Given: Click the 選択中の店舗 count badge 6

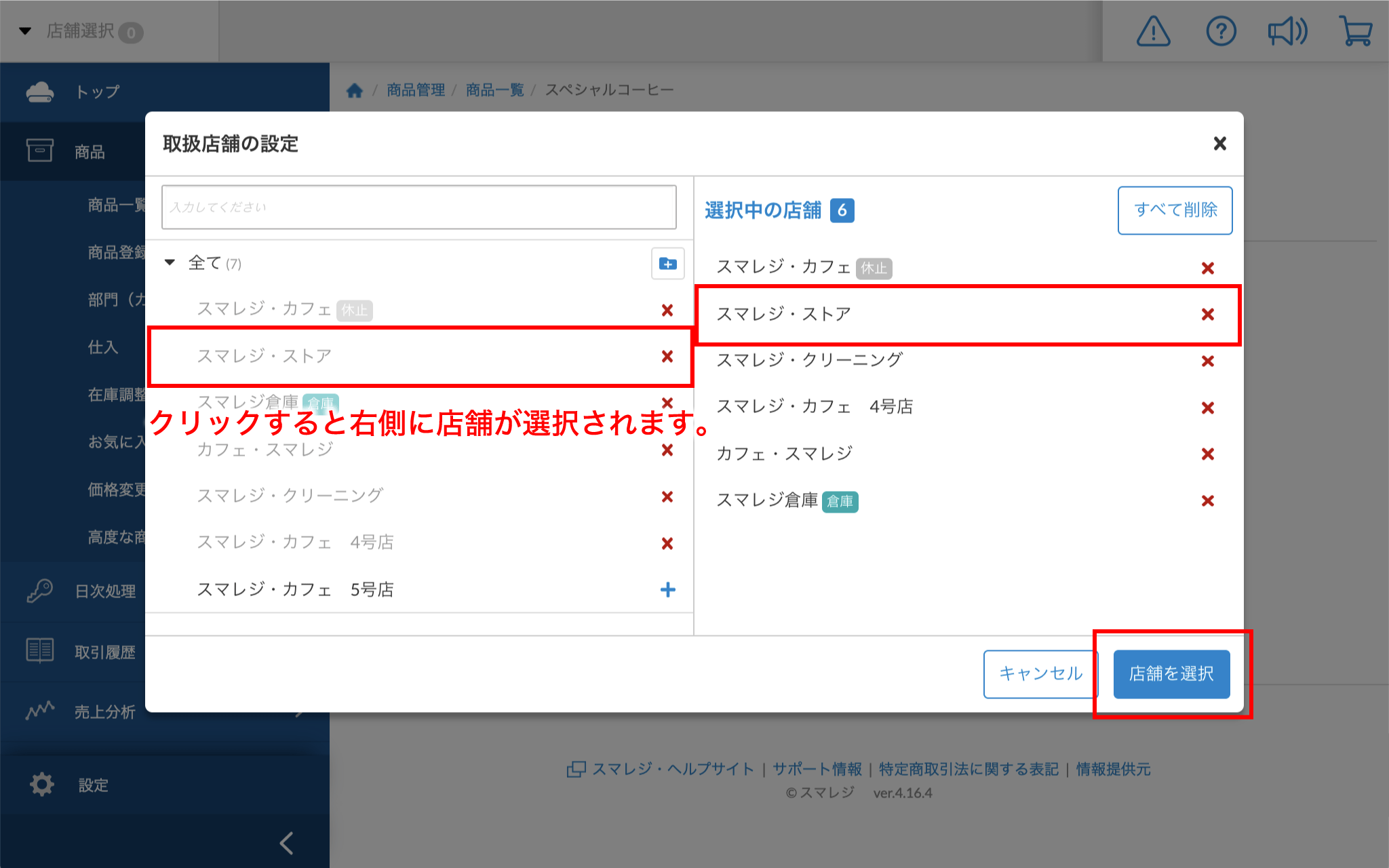Looking at the screenshot, I should (x=842, y=210).
